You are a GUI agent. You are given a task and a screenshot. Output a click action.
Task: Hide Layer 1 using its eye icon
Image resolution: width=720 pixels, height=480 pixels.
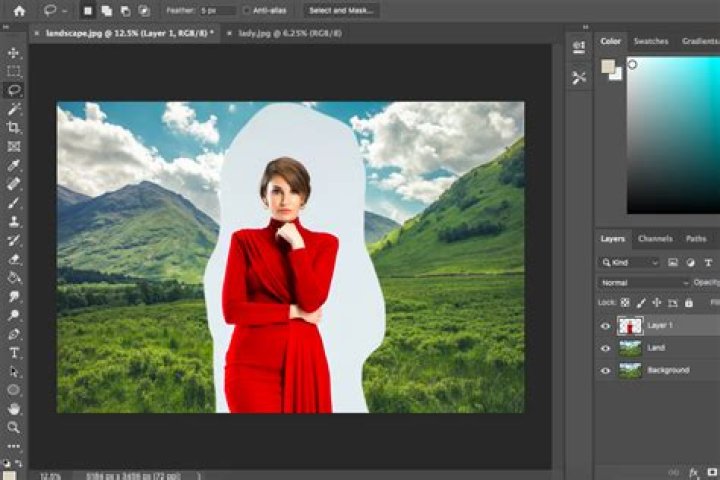pyautogui.click(x=605, y=326)
